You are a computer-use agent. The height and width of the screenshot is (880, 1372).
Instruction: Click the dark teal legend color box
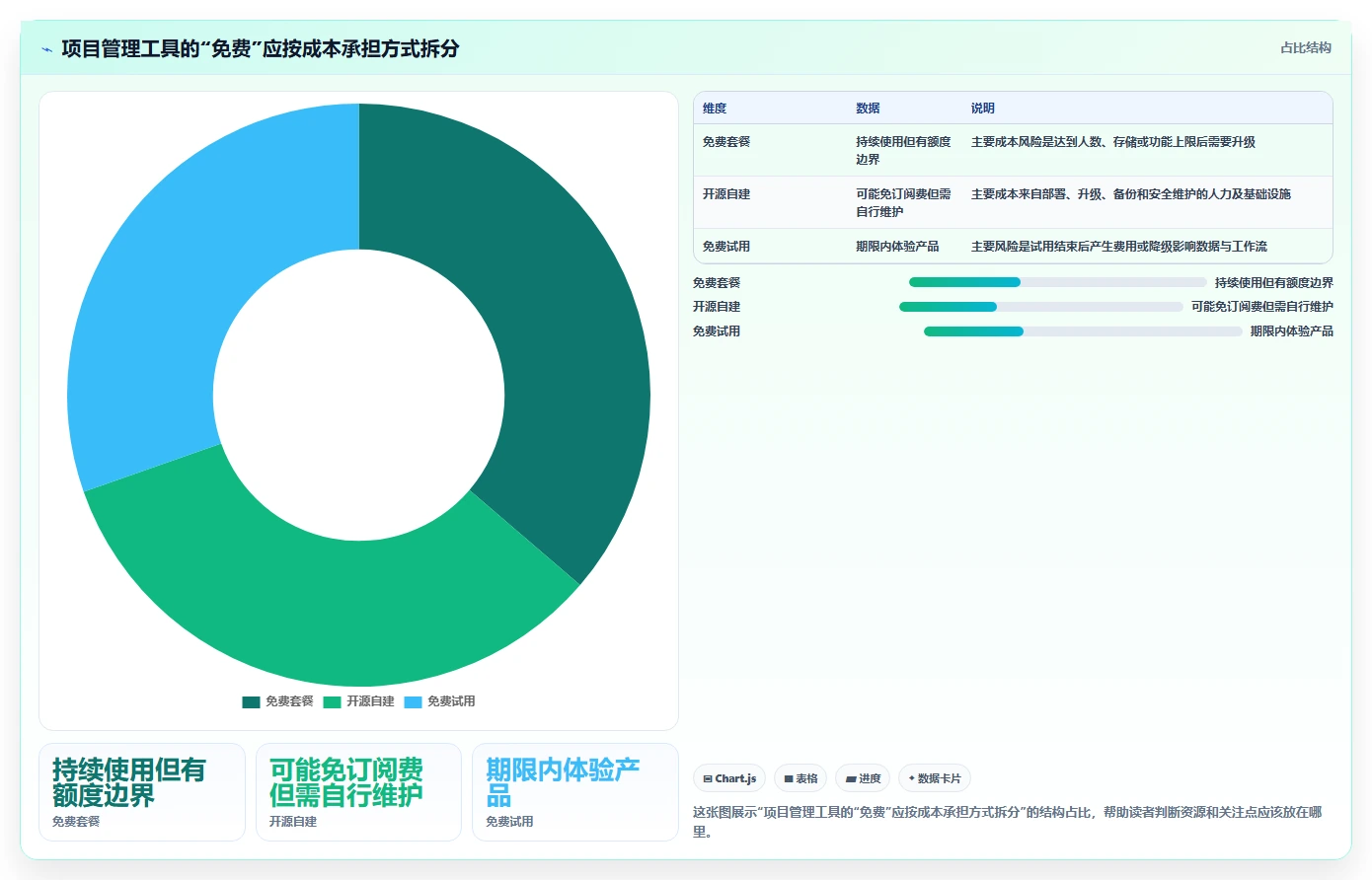pyautogui.click(x=251, y=702)
